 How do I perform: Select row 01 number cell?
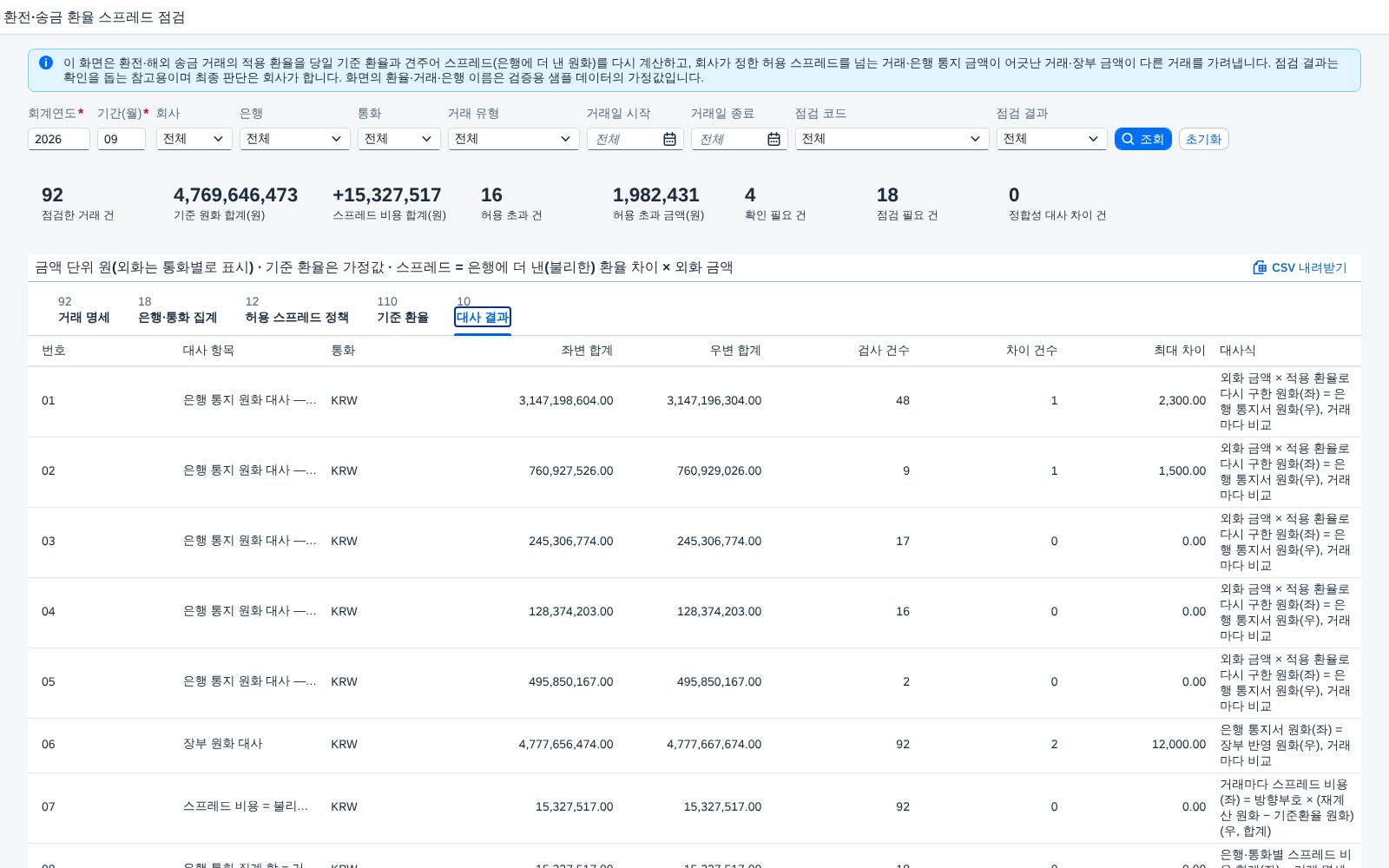click(x=49, y=401)
